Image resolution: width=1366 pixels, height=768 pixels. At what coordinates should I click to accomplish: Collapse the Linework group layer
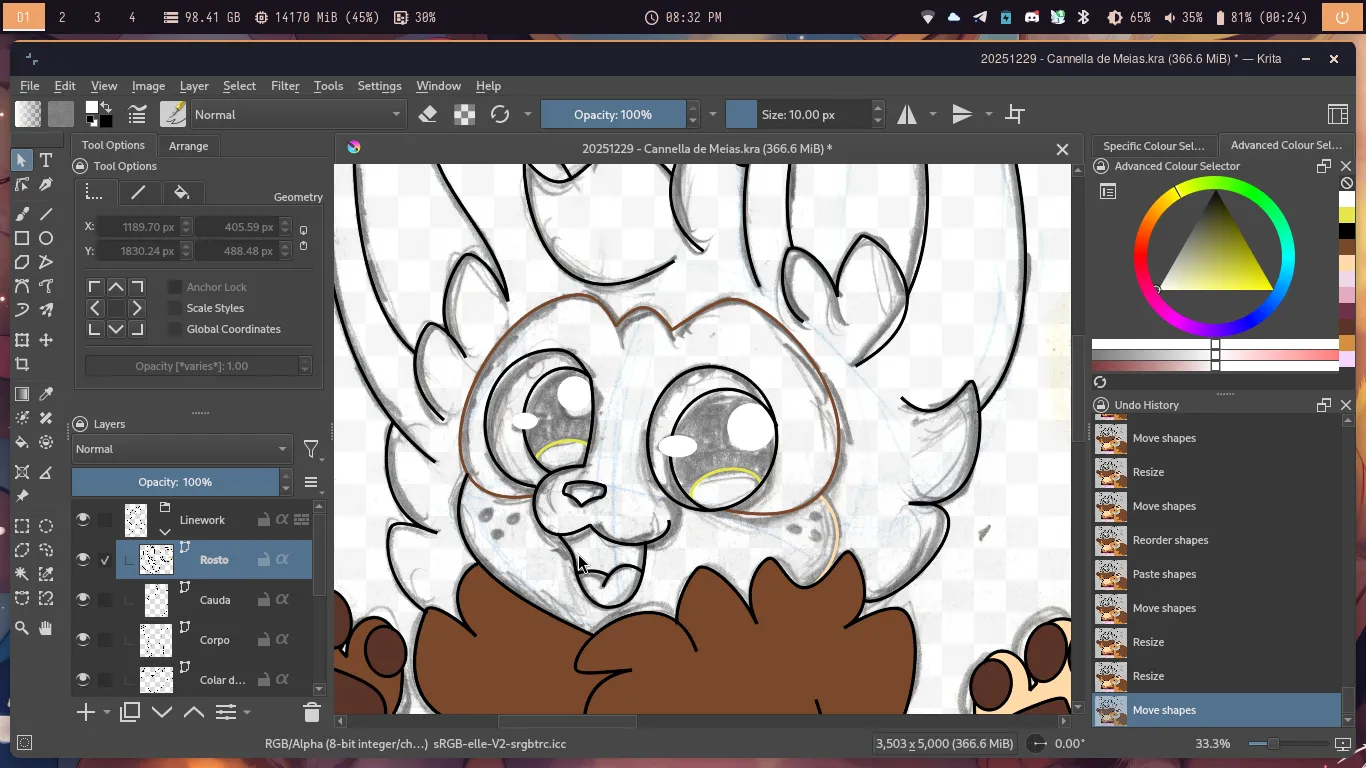click(x=165, y=532)
